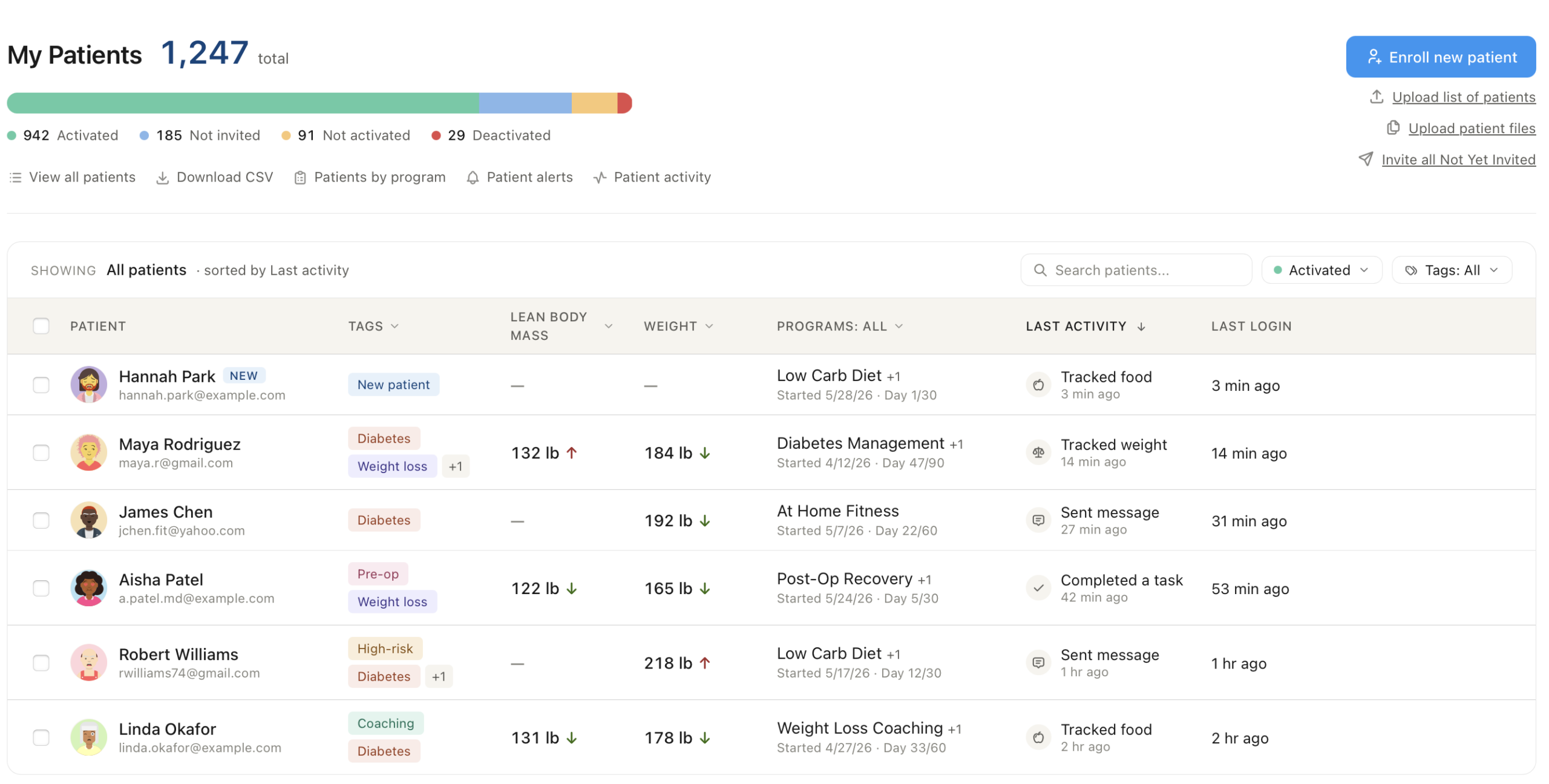Open View all patients
This screenshot has width=1549, height=784.
[x=73, y=177]
